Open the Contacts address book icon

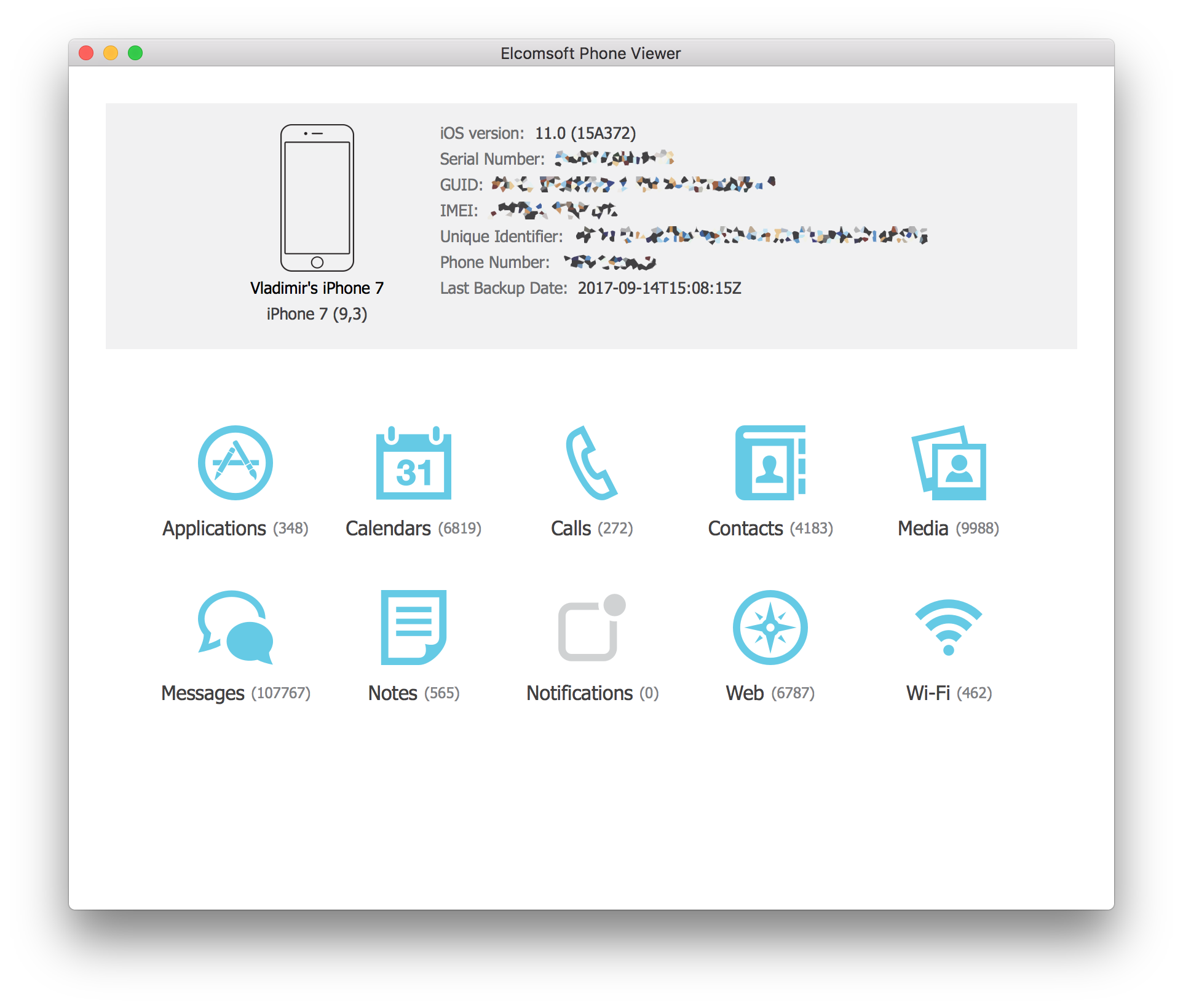click(770, 463)
